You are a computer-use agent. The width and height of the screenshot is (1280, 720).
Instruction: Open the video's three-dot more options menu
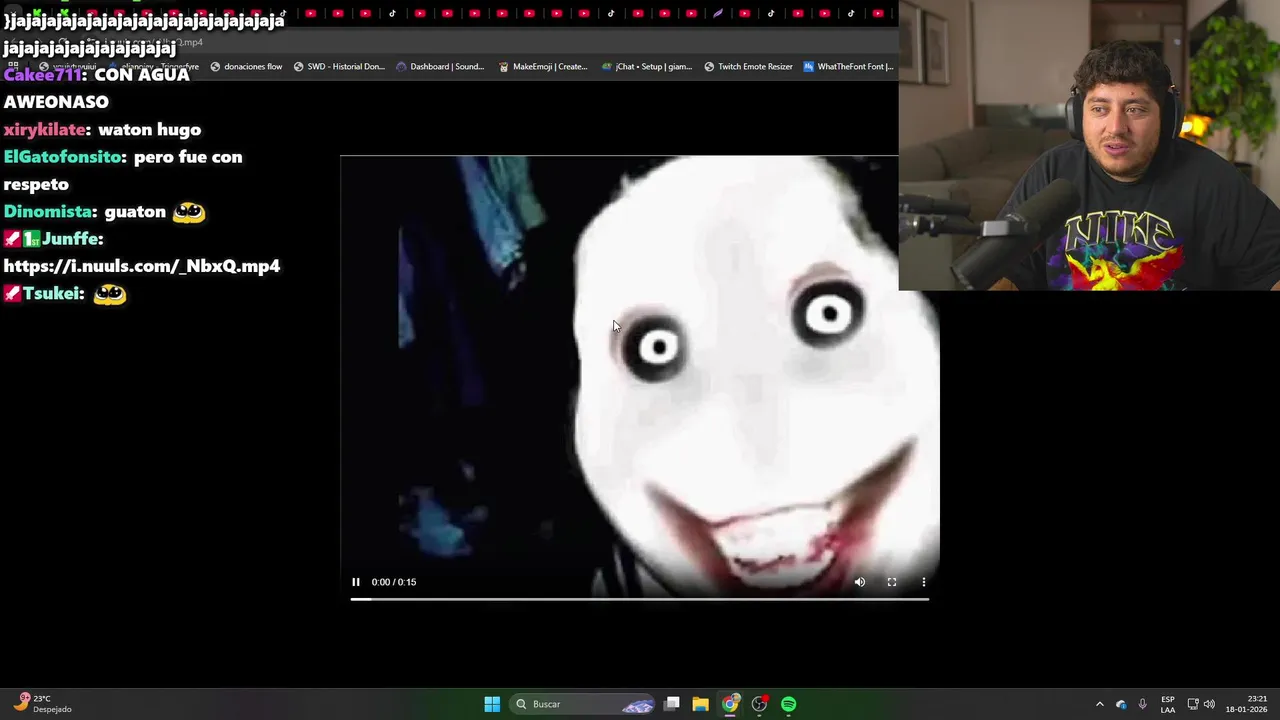[924, 582]
